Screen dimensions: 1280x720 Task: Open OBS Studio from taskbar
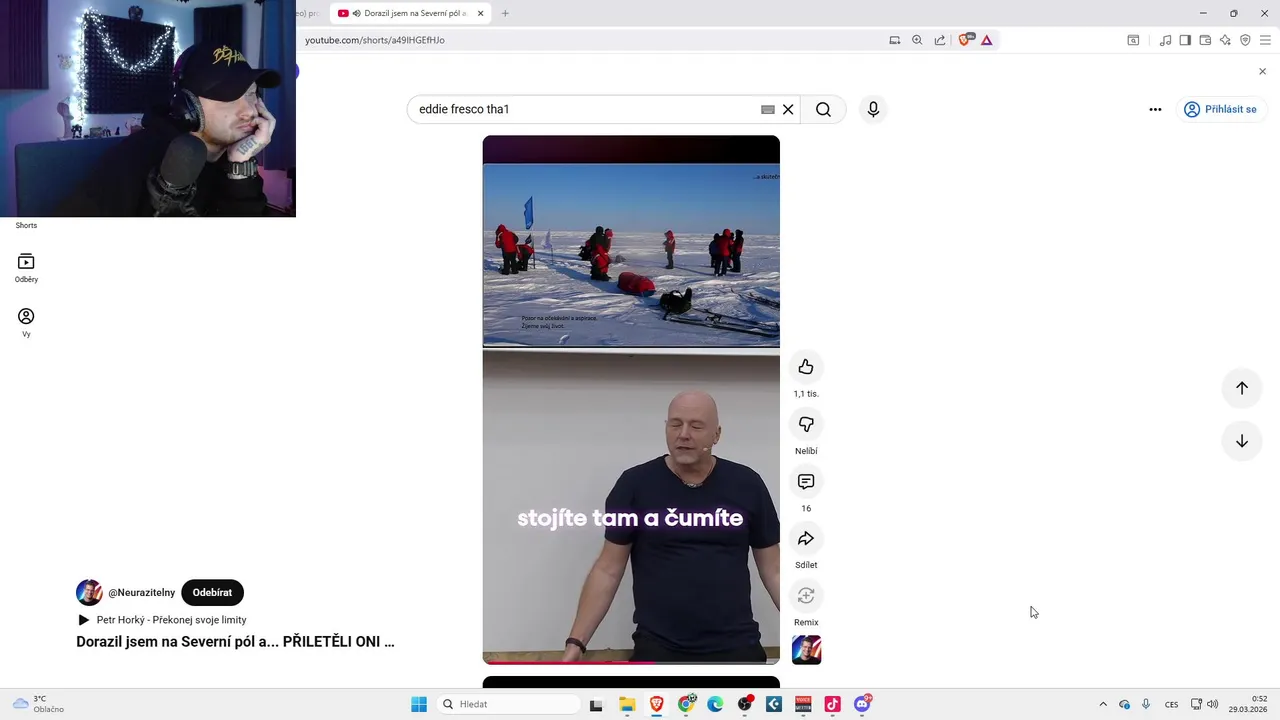point(745,704)
